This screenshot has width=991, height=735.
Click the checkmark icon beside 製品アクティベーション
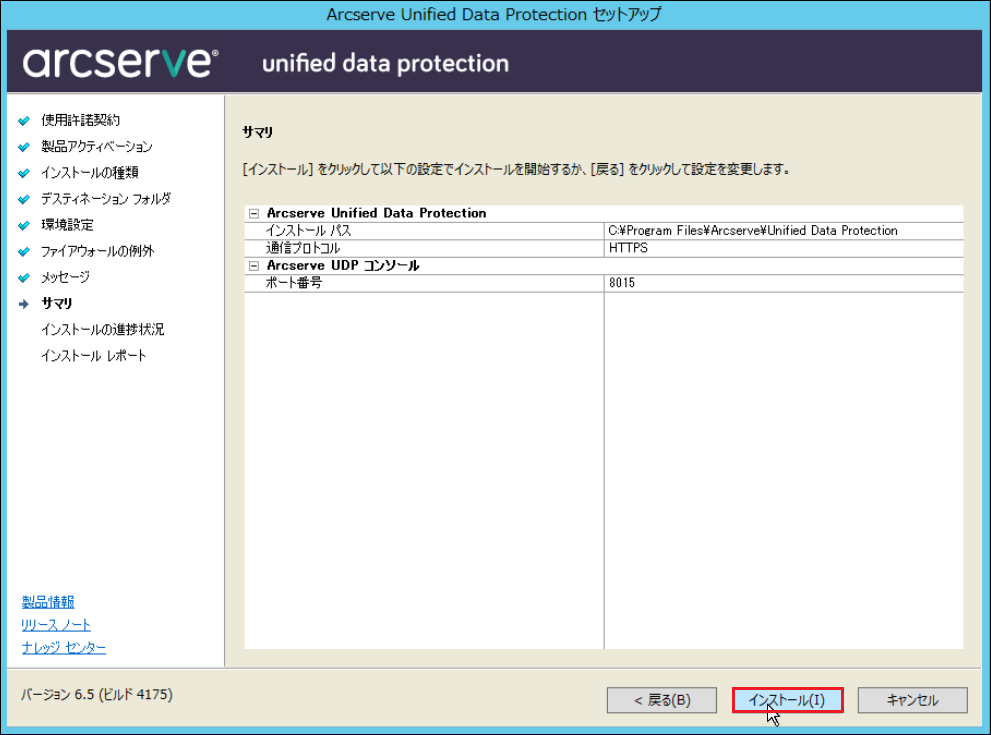24,147
